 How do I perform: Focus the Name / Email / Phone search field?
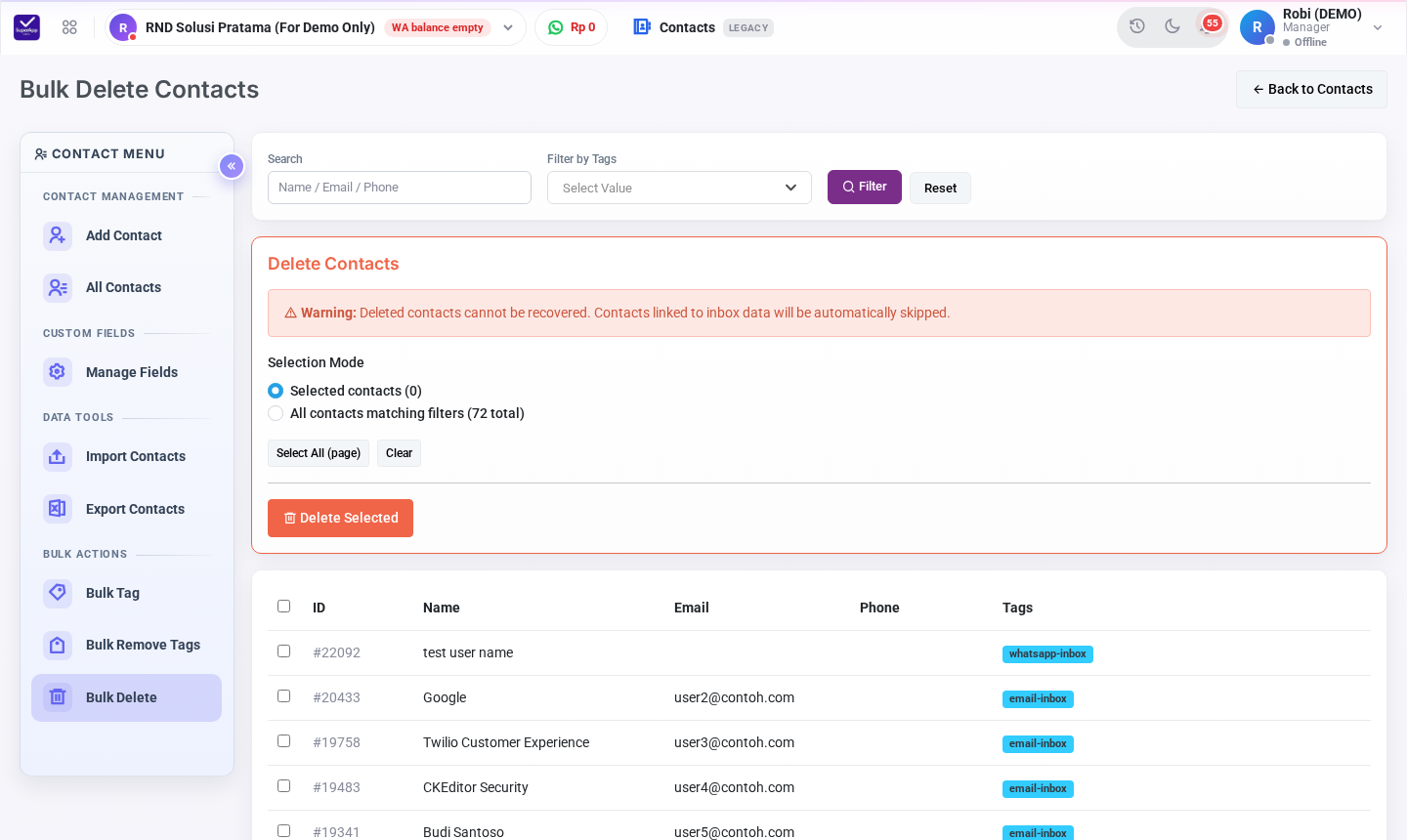click(400, 188)
